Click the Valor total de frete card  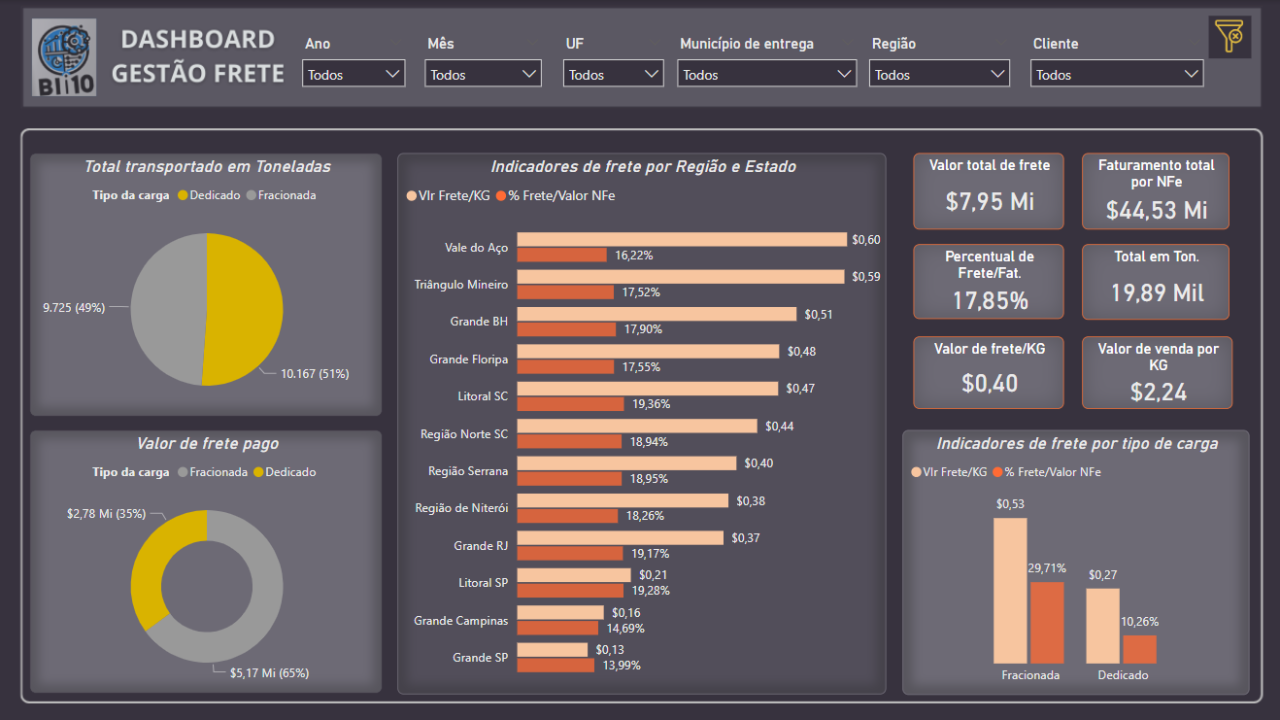click(988, 191)
